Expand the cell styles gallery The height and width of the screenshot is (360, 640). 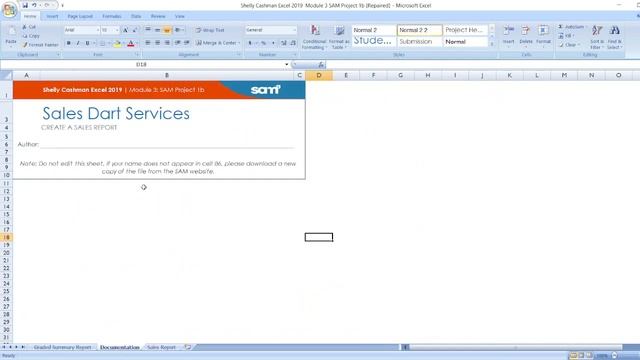coord(492,44)
